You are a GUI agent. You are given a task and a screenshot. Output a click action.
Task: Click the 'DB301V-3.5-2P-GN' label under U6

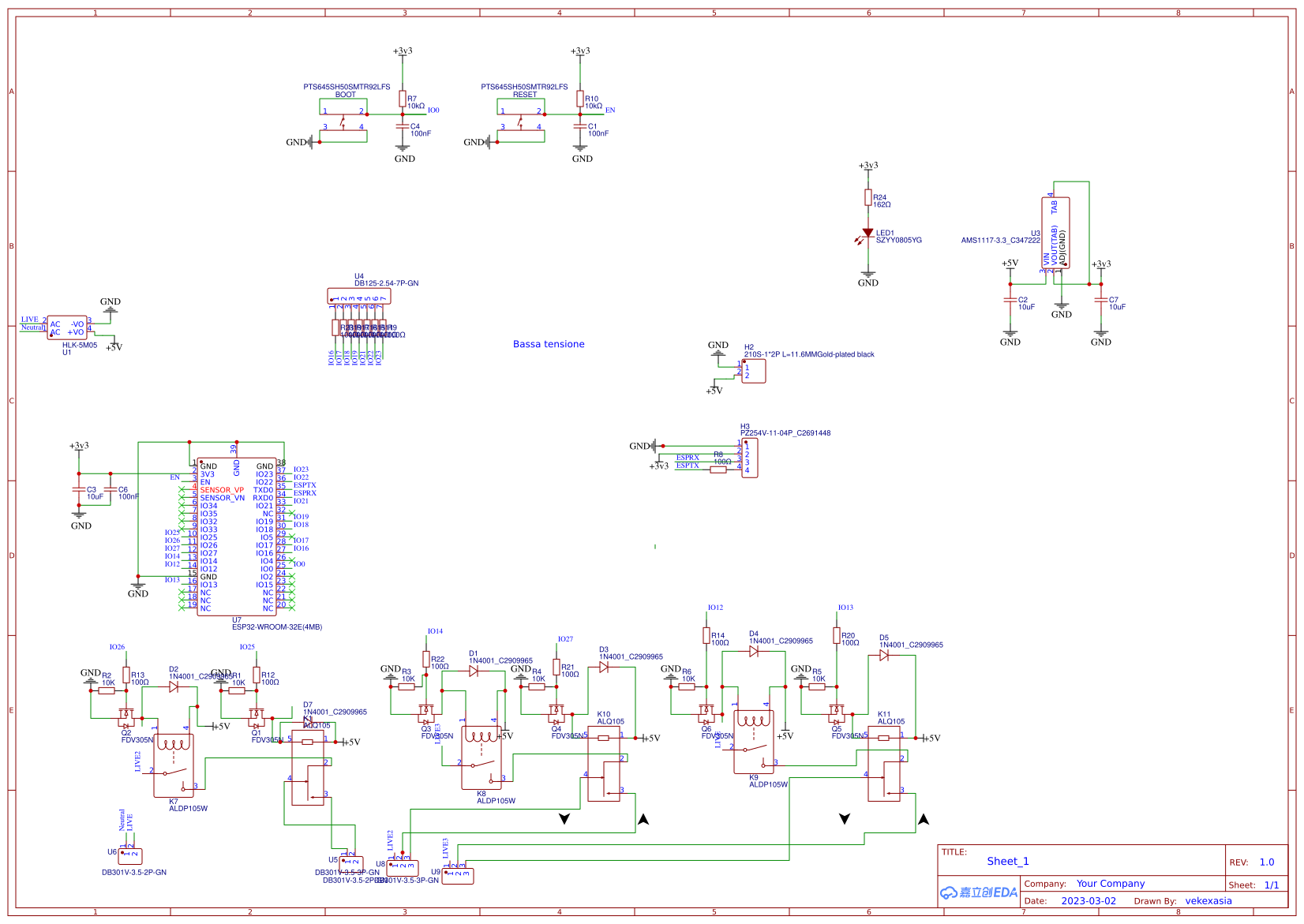pyautogui.click(x=134, y=873)
